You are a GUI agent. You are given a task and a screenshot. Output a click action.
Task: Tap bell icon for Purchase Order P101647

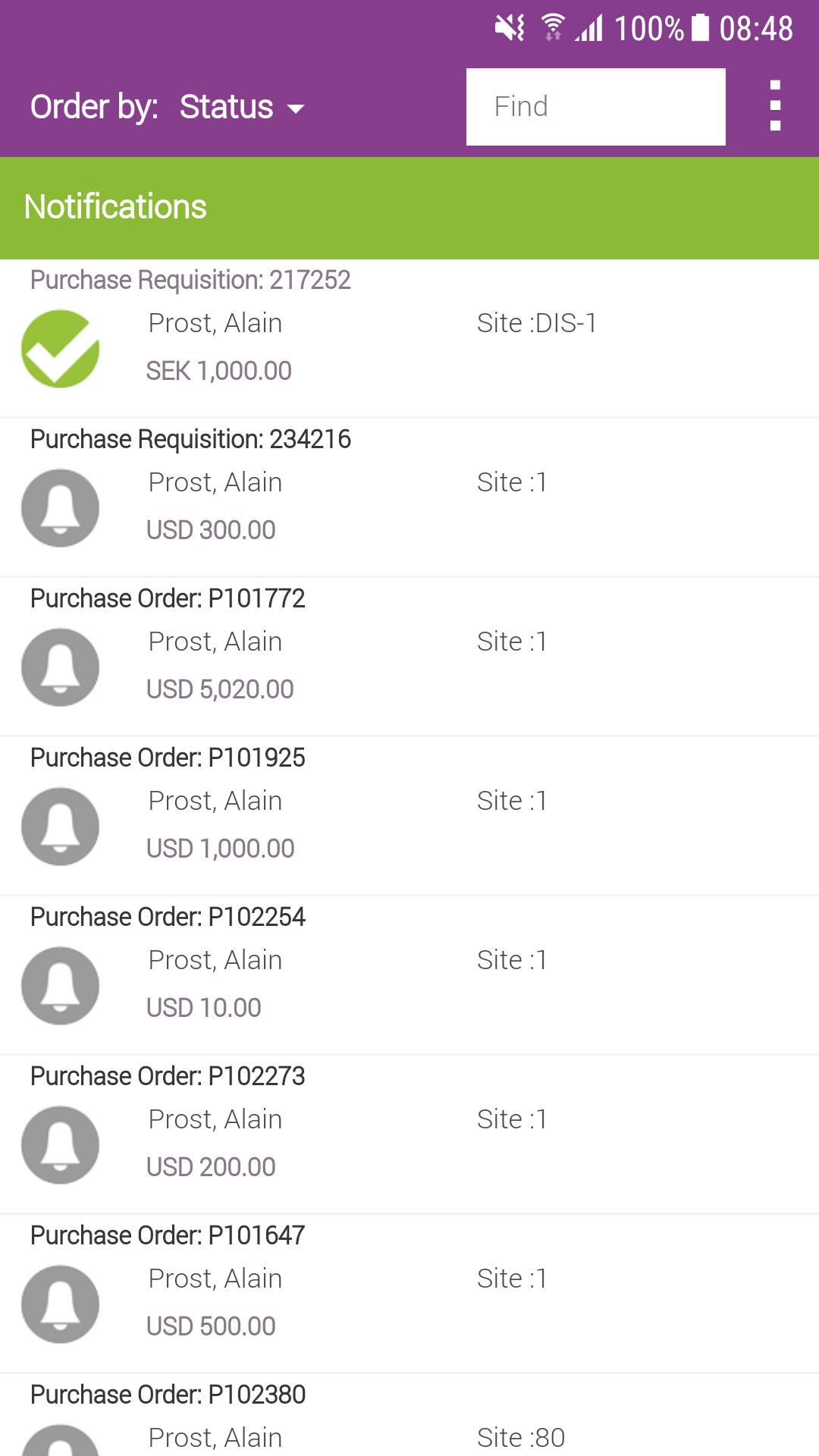point(61,1304)
